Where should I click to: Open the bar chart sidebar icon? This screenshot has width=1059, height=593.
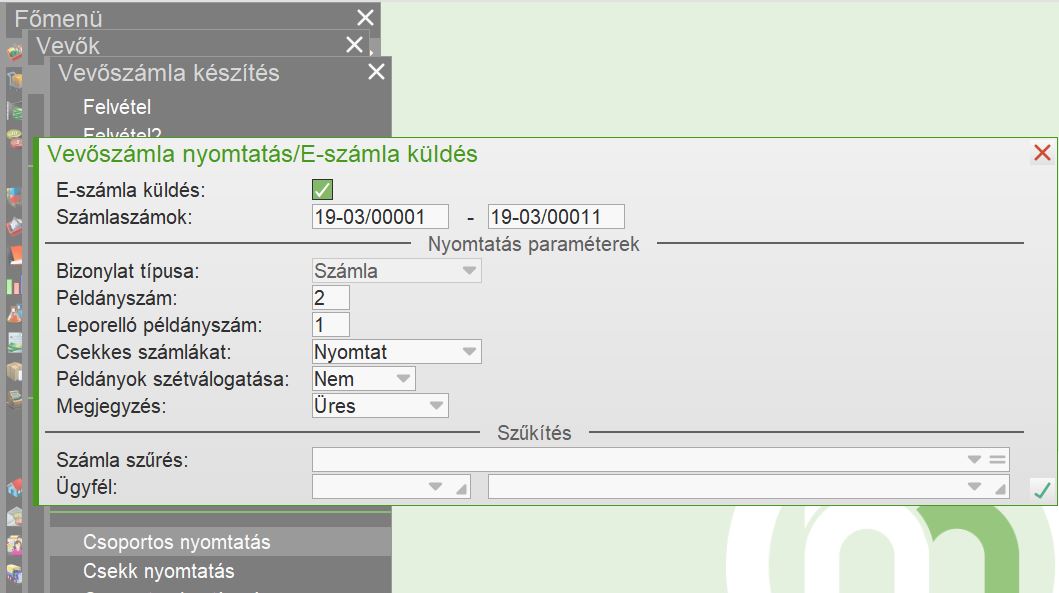coord(14,286)
